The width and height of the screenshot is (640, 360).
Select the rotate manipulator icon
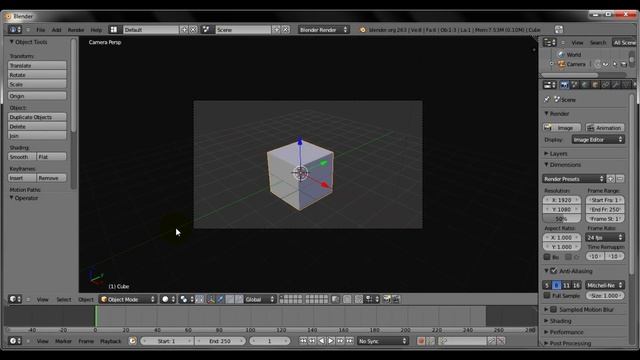point(230,299)
